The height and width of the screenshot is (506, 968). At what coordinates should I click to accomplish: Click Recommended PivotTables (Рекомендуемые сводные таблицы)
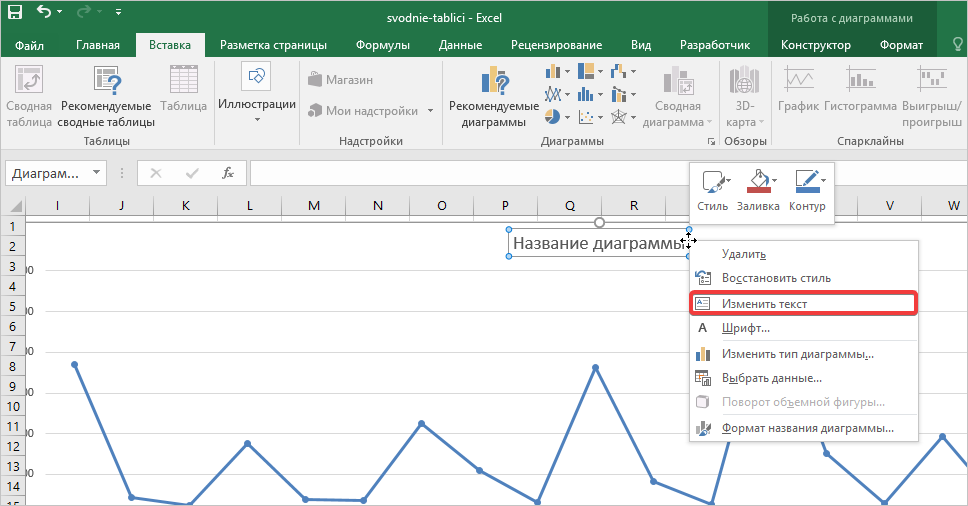click(x=106, y=97)
